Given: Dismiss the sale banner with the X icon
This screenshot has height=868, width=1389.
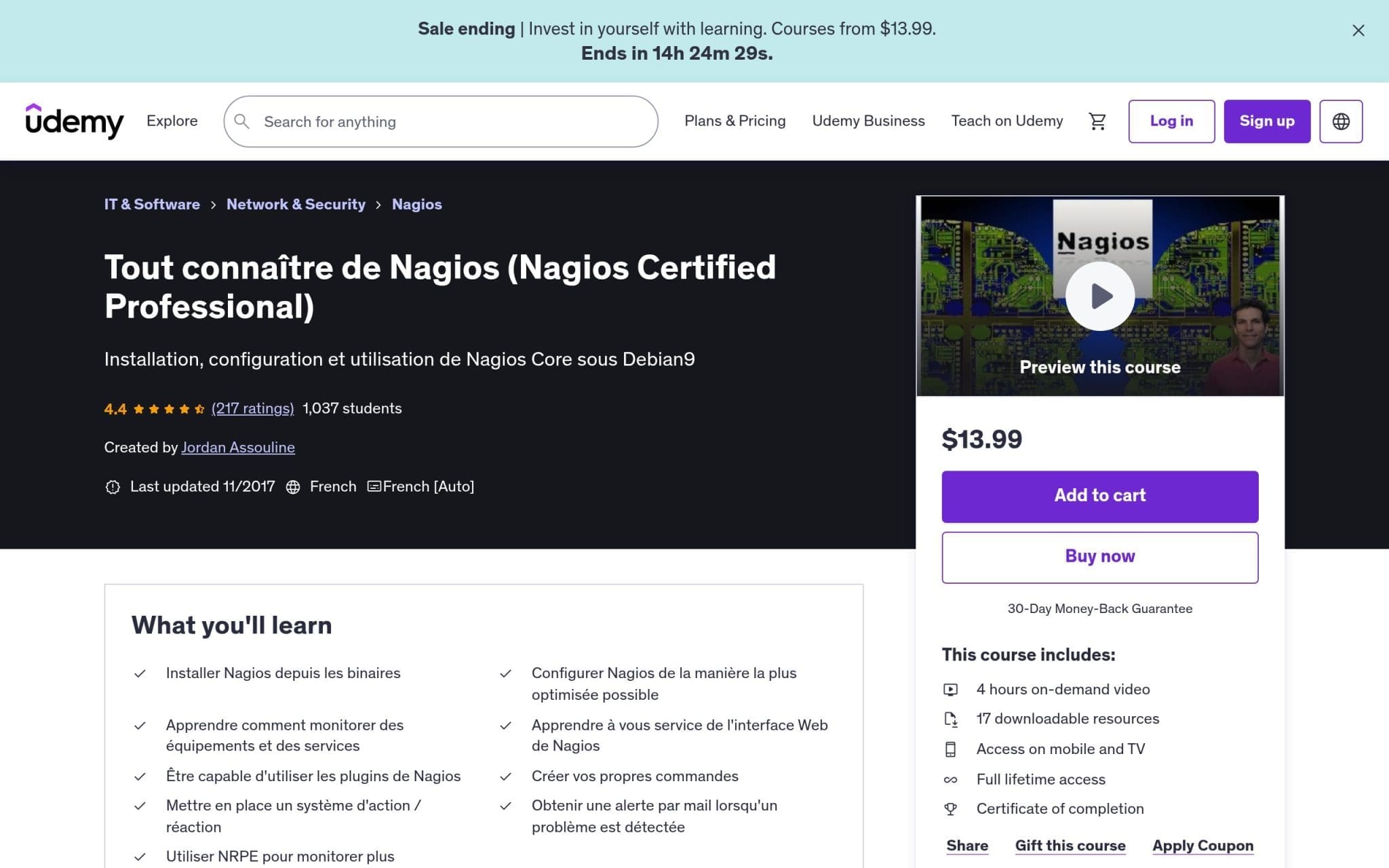Looking at the screenshot, I should click(x=1358, y=31).
